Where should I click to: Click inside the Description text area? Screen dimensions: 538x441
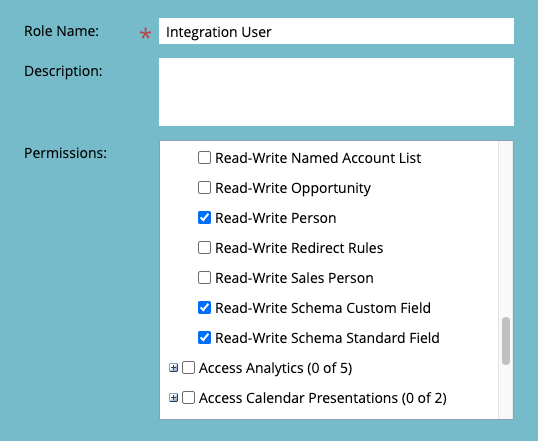(x=336, y=92)
